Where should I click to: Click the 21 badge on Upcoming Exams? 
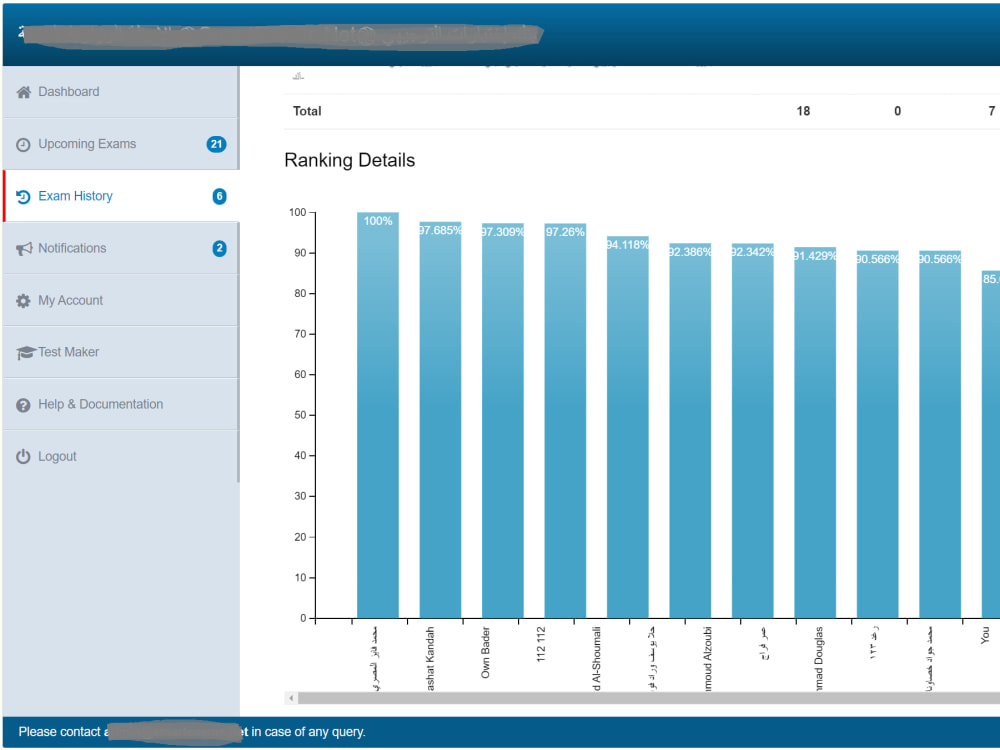[216, 144]
